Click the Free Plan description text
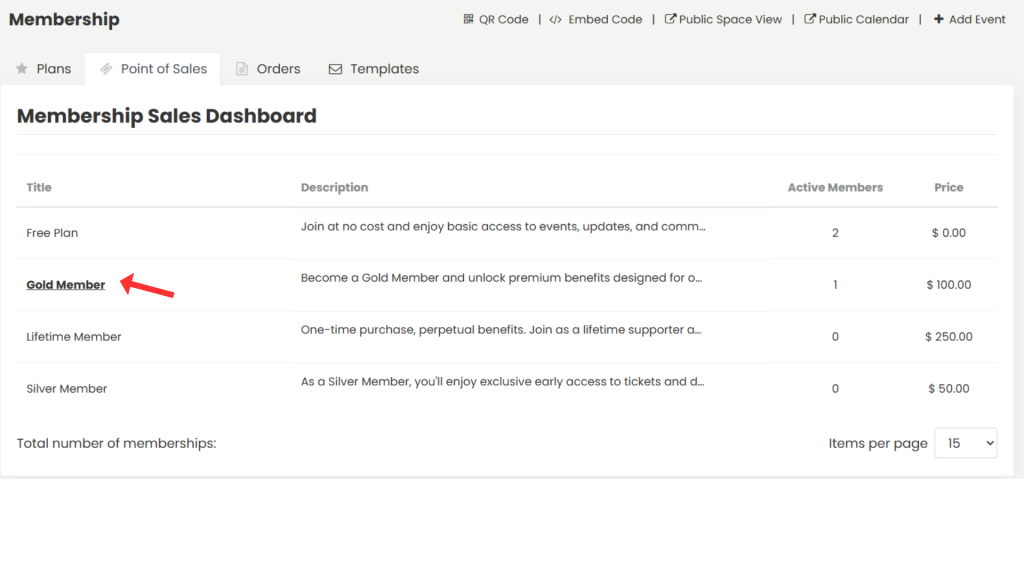Screen dimensions: 1024x576 coord(503,227)
